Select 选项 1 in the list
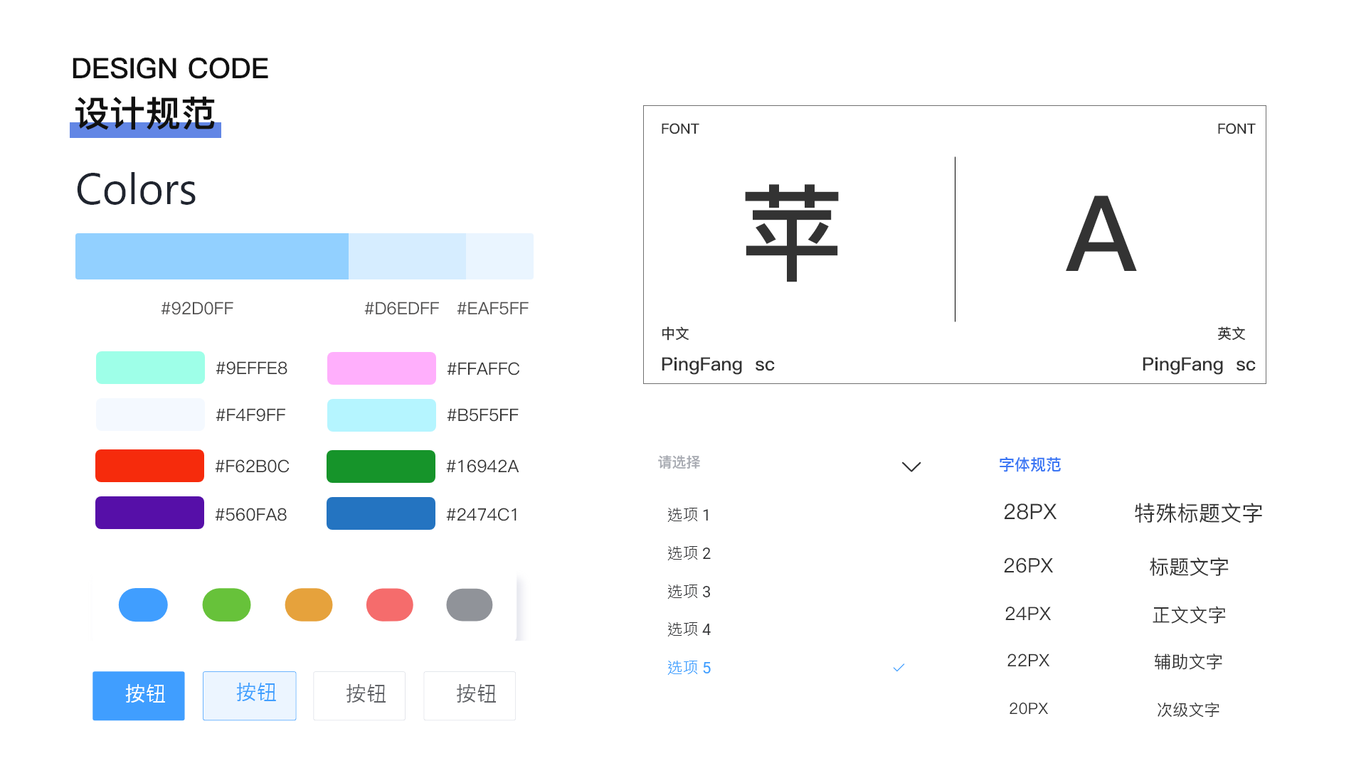This screenshot has height=768, width=1366. 689,515
